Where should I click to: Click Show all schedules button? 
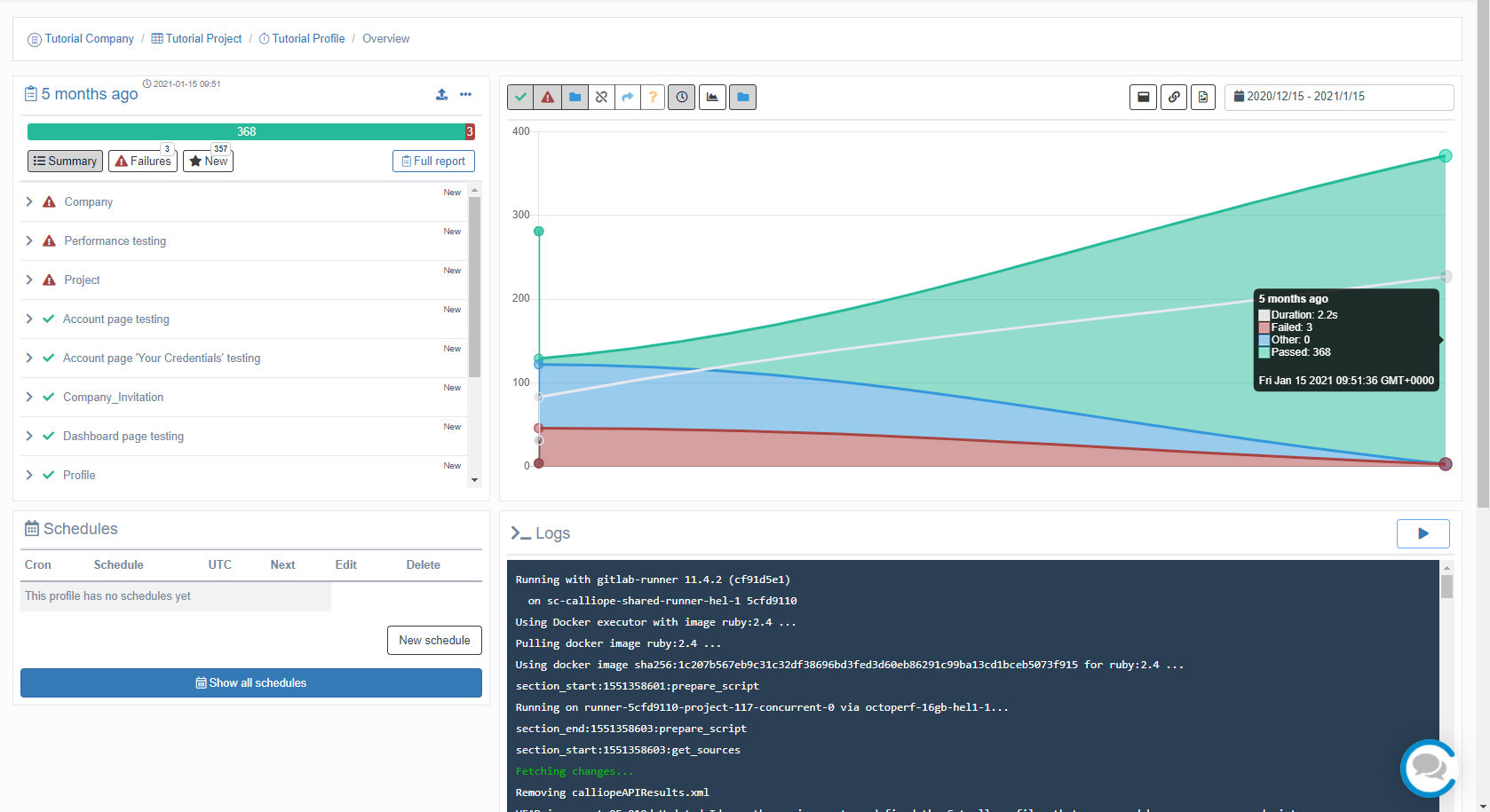(251, 682)
